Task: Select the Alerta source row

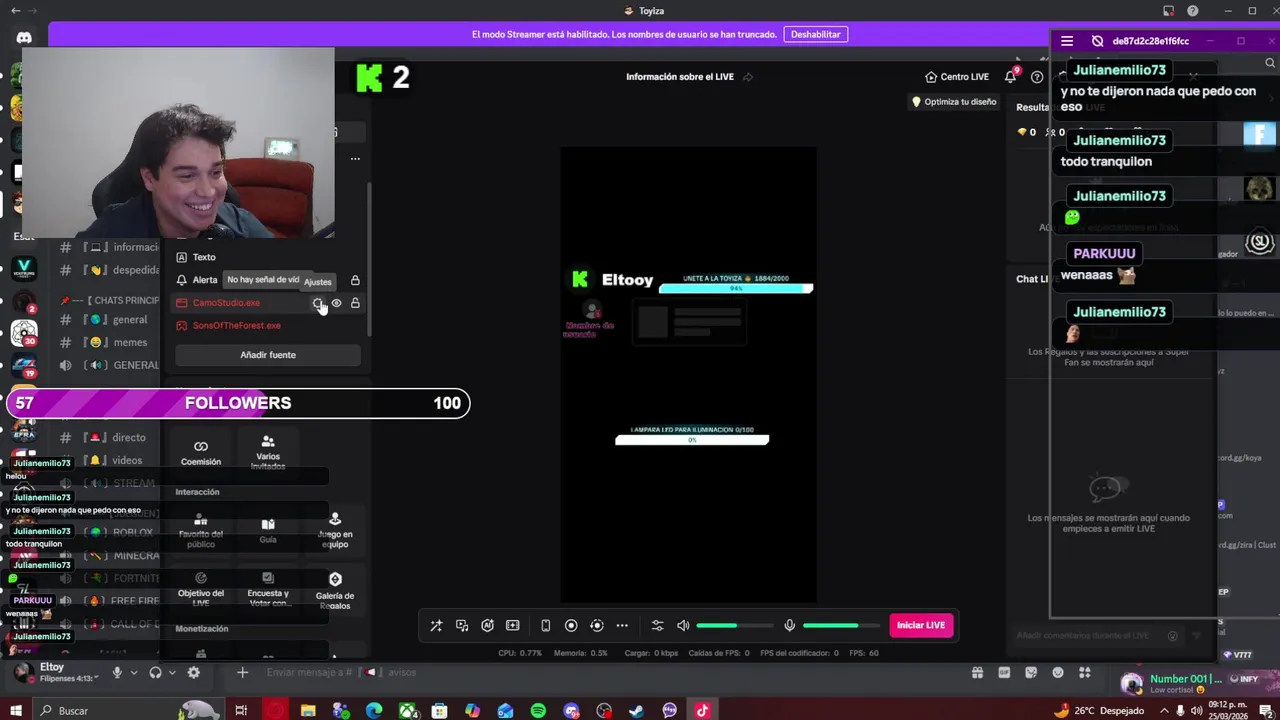Action: (267, 280)
